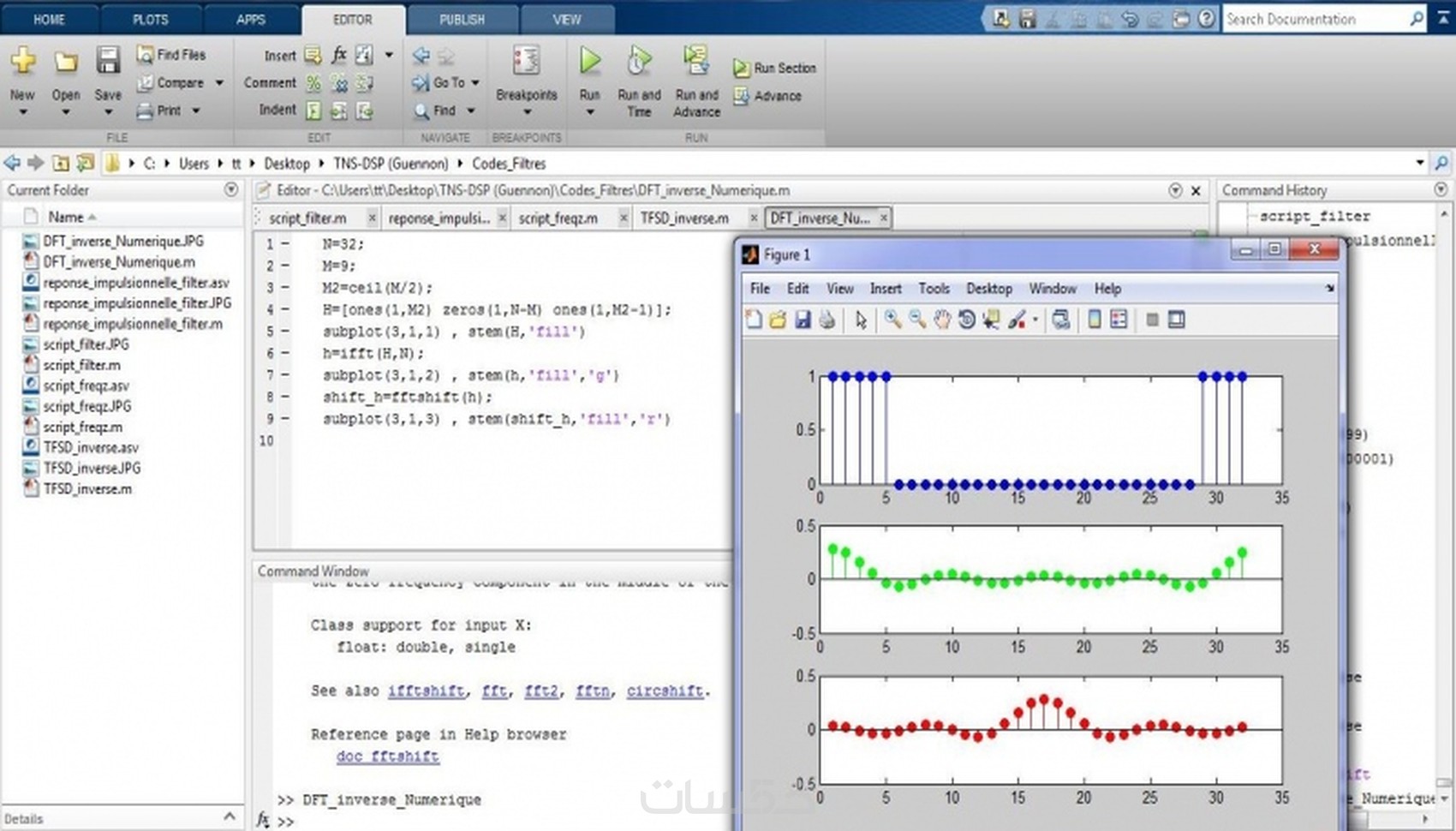The image size is (1456, 831).
Task: Switch to the PUBLISH ribbon tab
Action: pos(462,18)
